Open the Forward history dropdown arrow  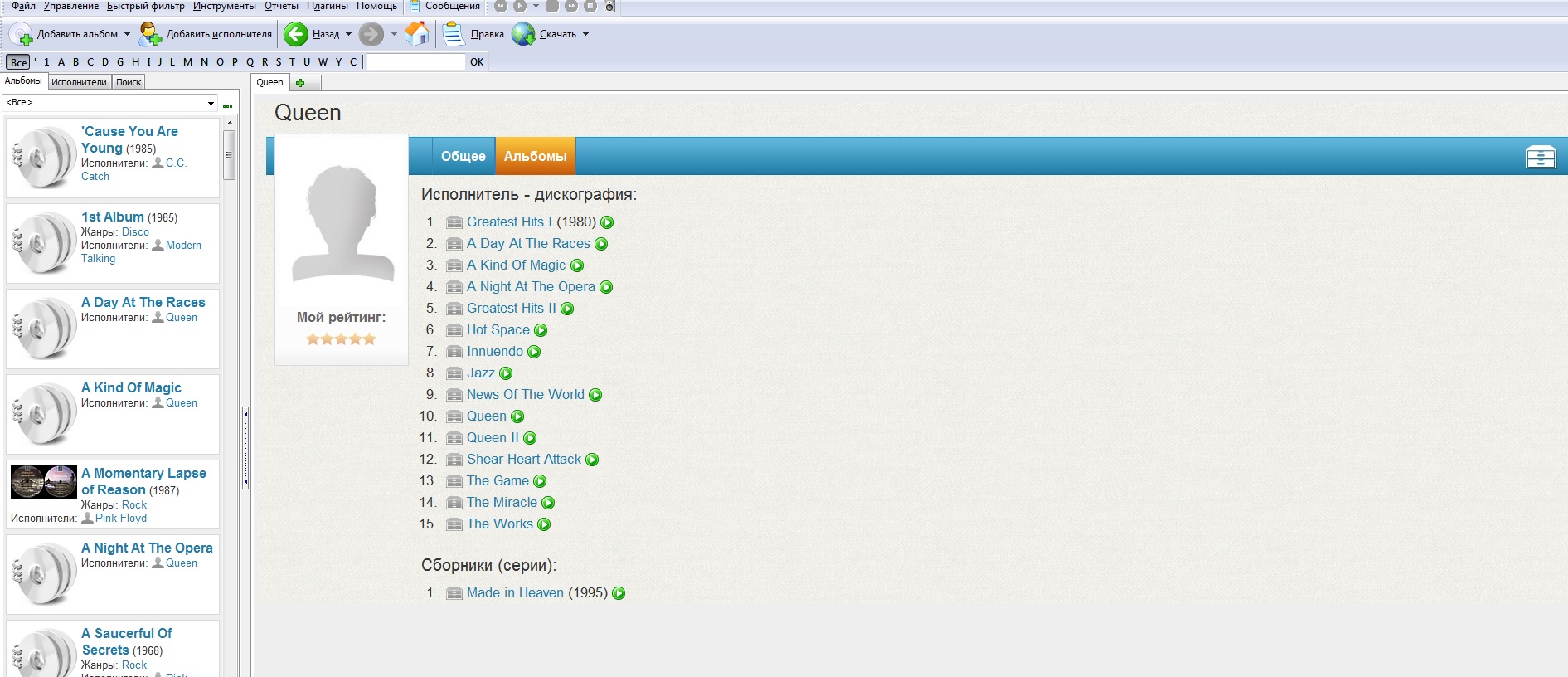coord(394,34)
